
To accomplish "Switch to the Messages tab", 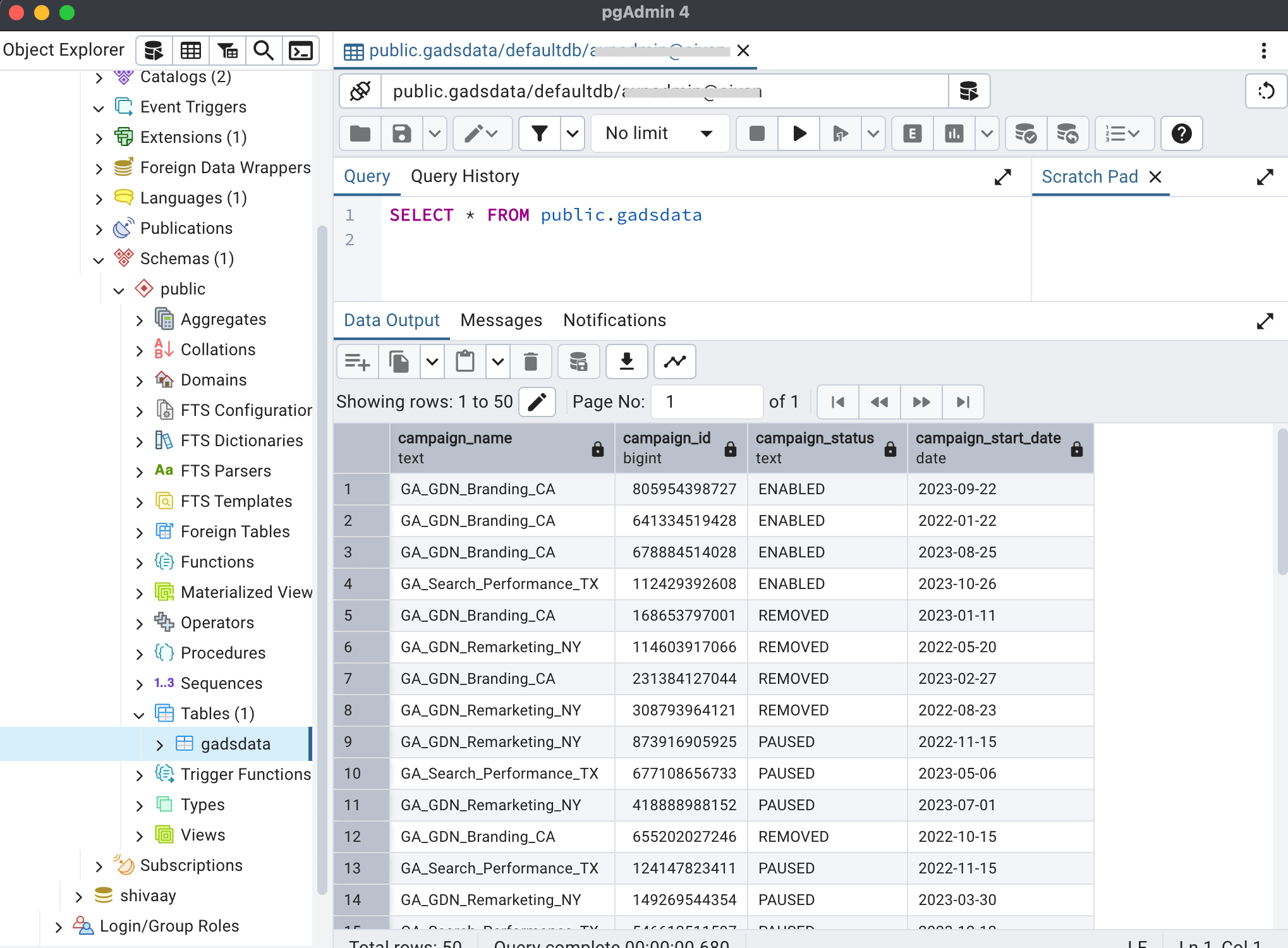I will click(x=501, y=320).
